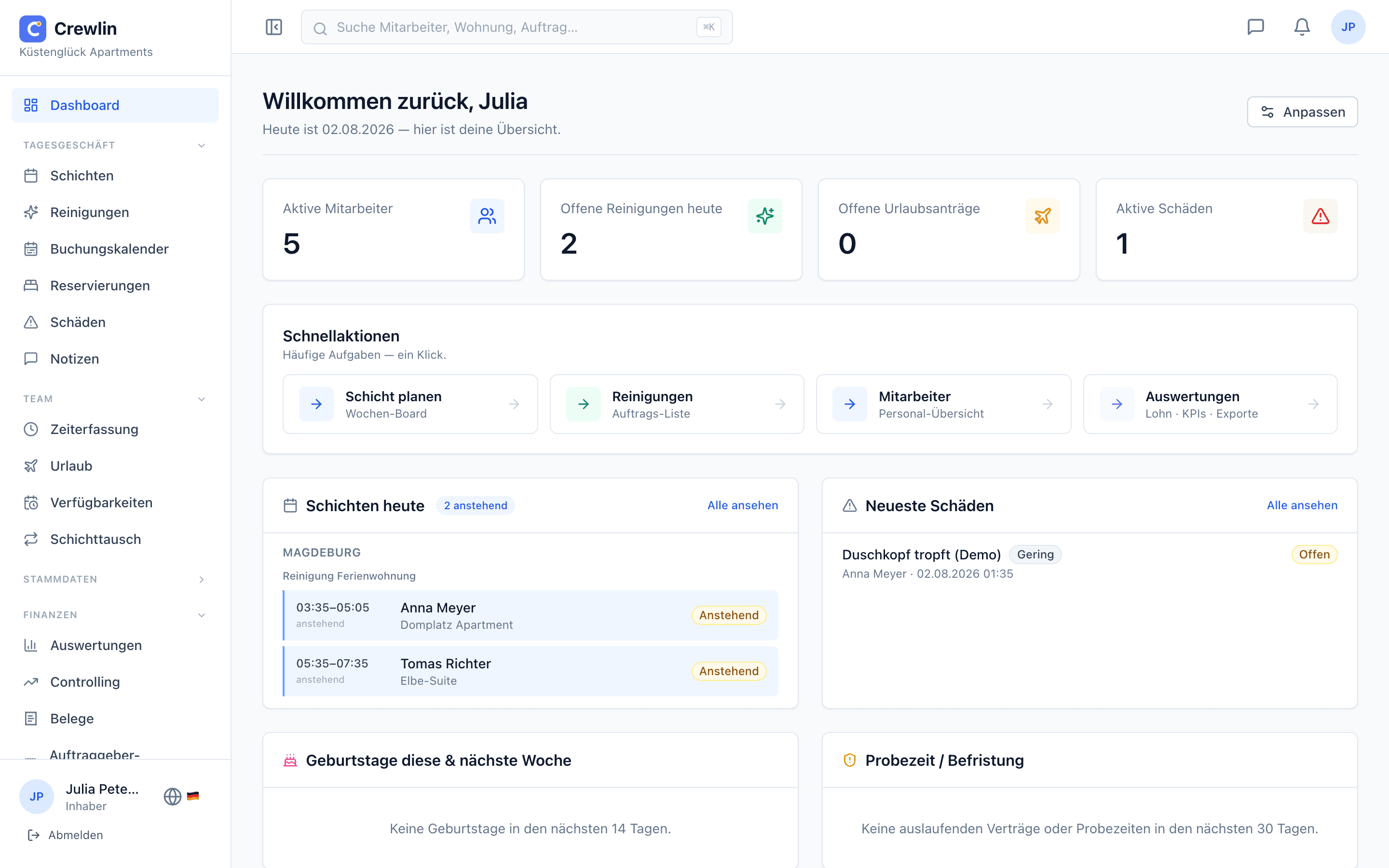Open the Schicht planen quick action
The width and height of the screenshot is (1389, 868).
[410, 404]
